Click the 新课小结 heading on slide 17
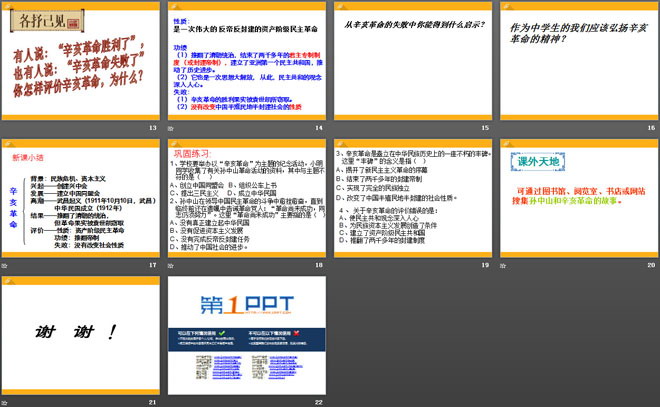Screen dimensions: 660x407 point(28,158)
